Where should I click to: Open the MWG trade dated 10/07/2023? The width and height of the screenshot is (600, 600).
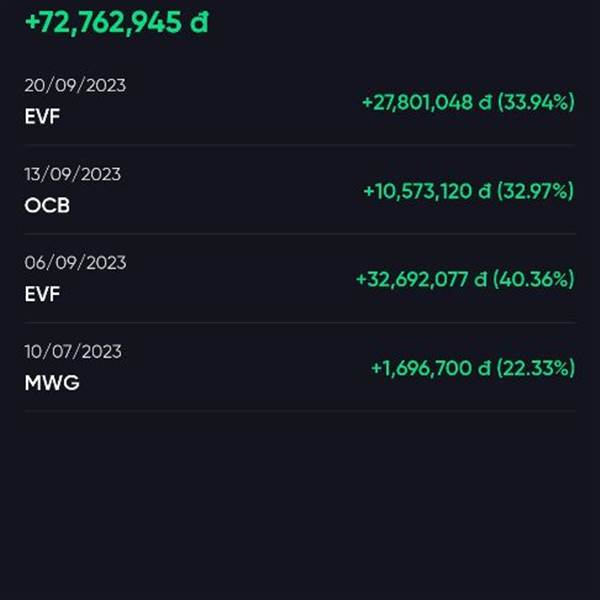click(300, 367)
